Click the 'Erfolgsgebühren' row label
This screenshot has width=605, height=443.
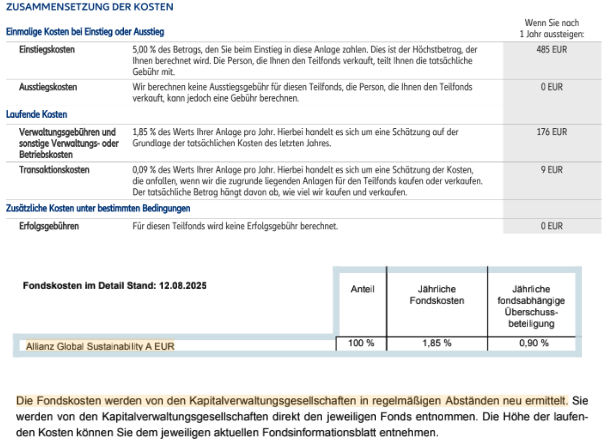(52, 227)
